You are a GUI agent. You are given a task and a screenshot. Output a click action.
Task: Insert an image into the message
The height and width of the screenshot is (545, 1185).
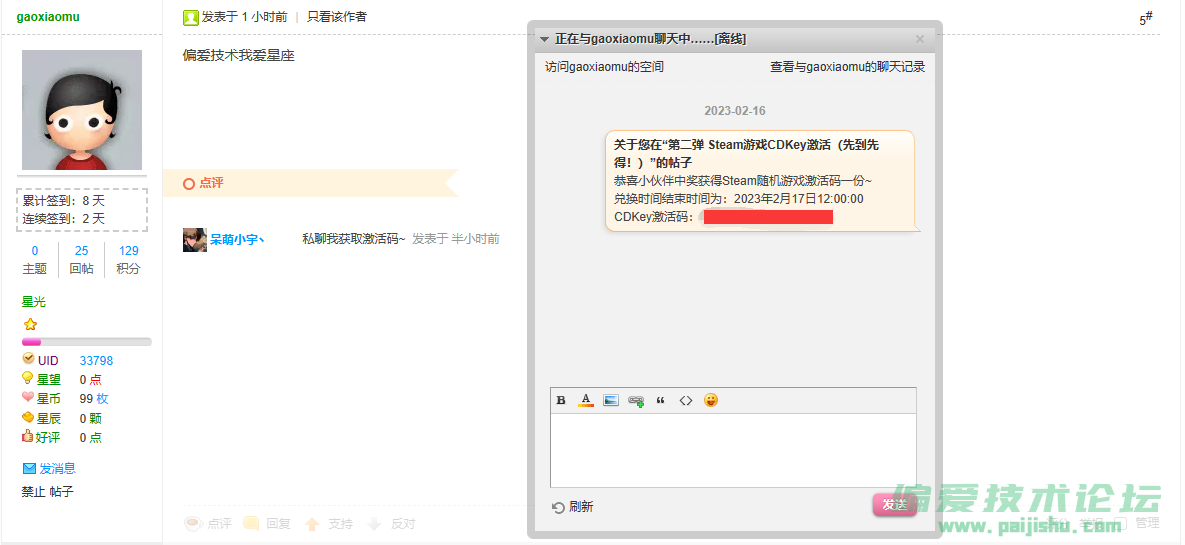(x=611, y=401)
